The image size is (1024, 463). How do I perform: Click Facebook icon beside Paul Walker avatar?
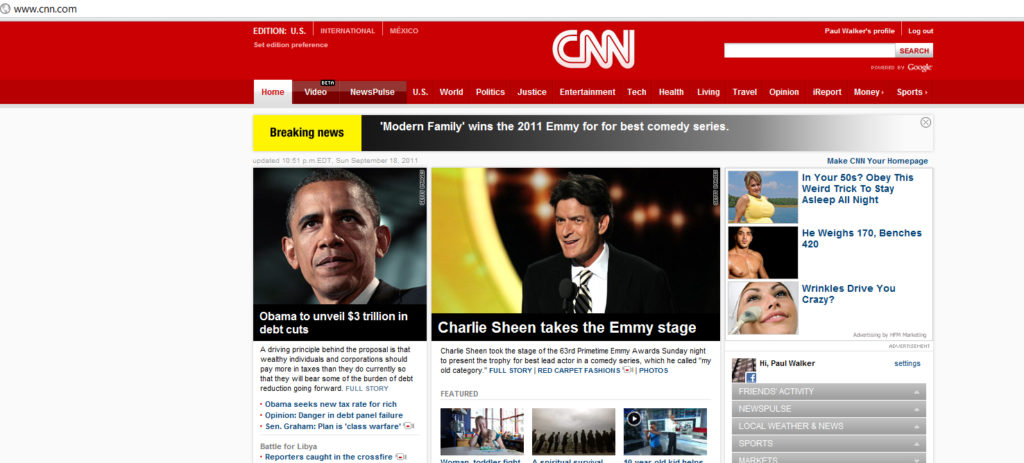[750, 377]
